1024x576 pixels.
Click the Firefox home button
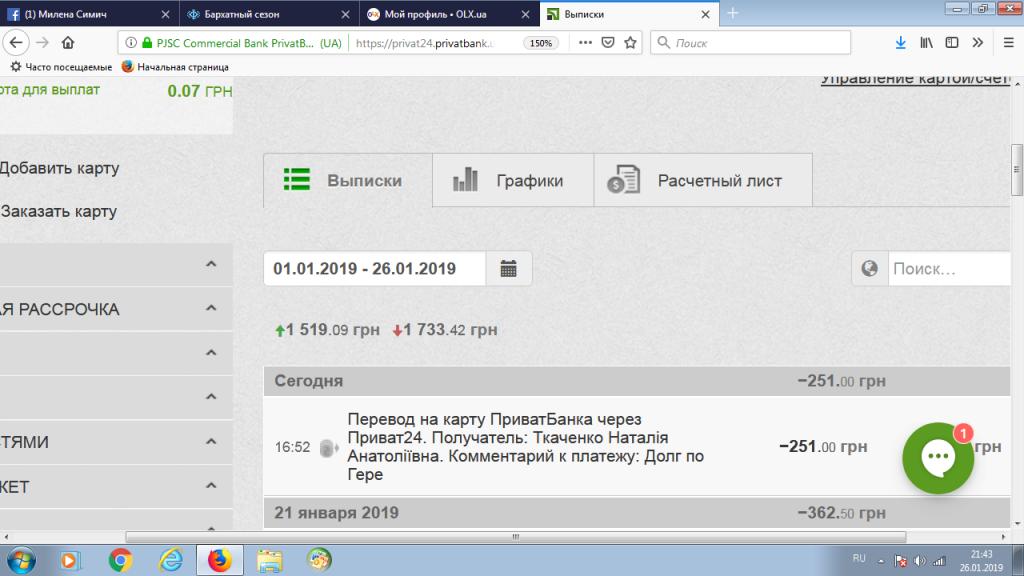point(68,43)
